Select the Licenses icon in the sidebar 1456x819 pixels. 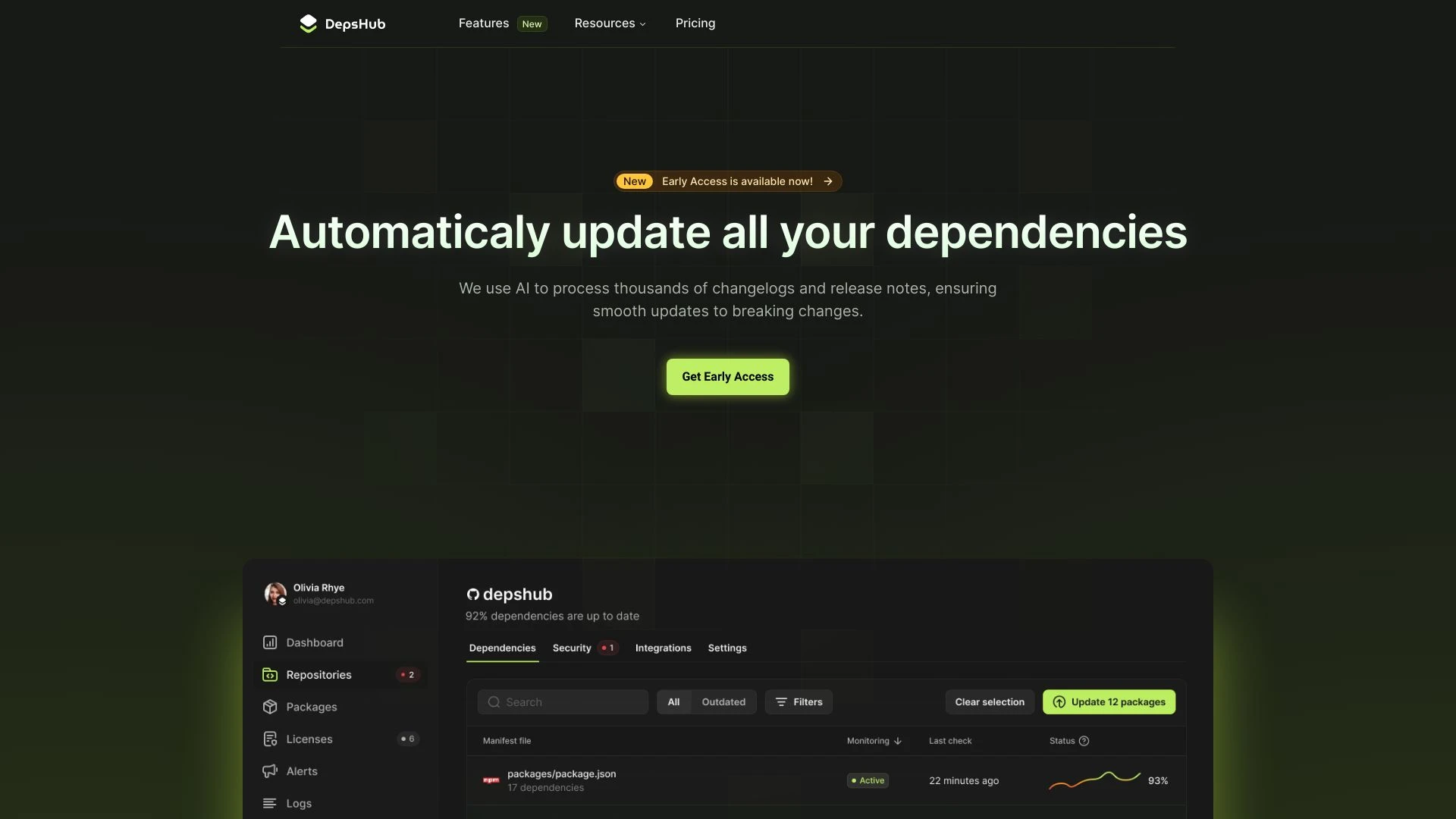pos(271,739)
